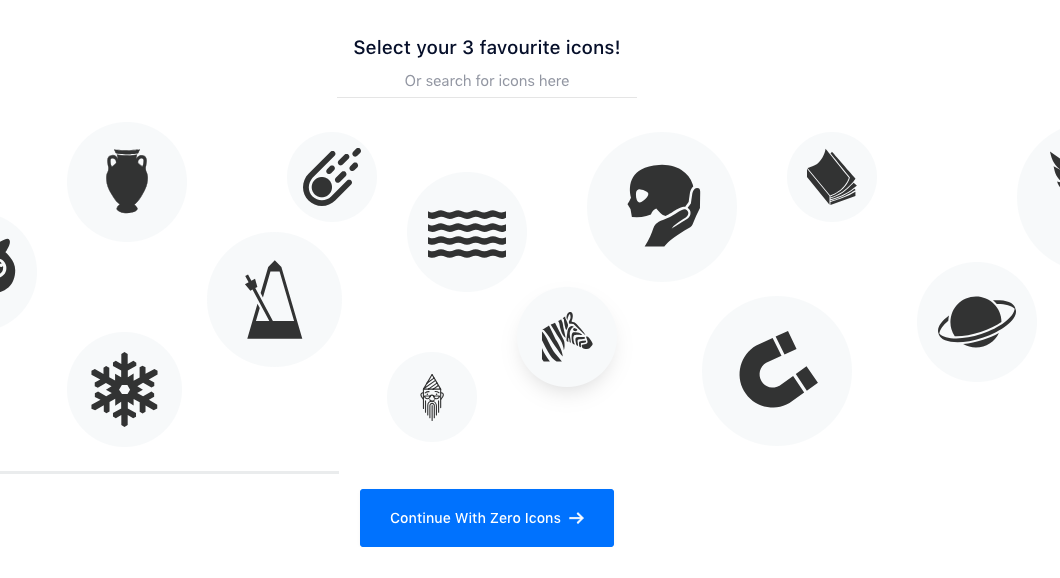The width and height of the screenshot is (1060, 578).
Task: Select the horseshoe magnet icon
Action: pos(776,371)
